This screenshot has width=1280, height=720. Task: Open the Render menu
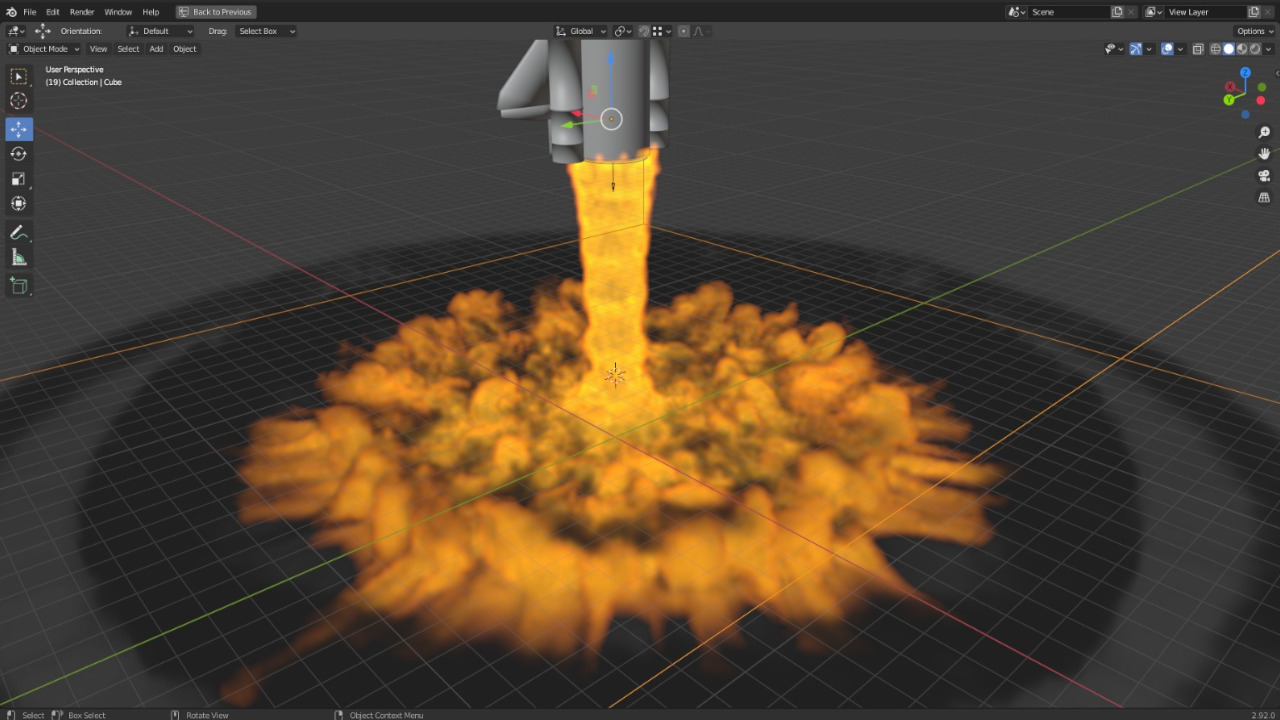81,11
